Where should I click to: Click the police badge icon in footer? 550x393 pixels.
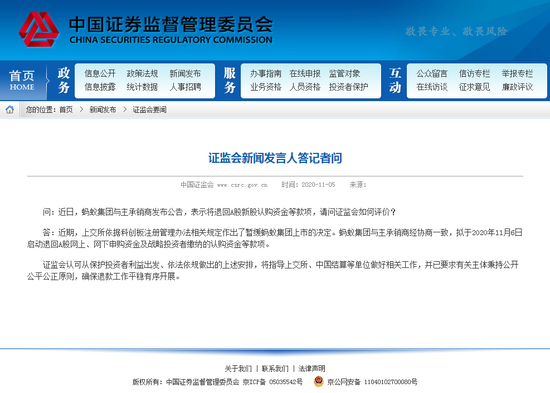[x=318, y=381]
